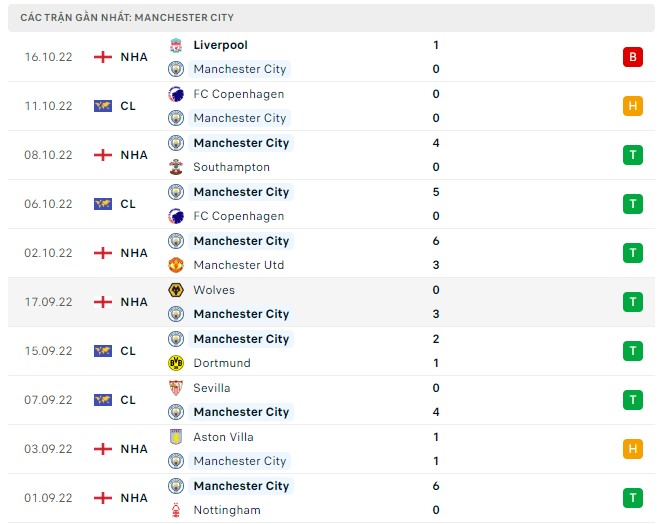Click the Southampton club crest icon

coord(176,167)
